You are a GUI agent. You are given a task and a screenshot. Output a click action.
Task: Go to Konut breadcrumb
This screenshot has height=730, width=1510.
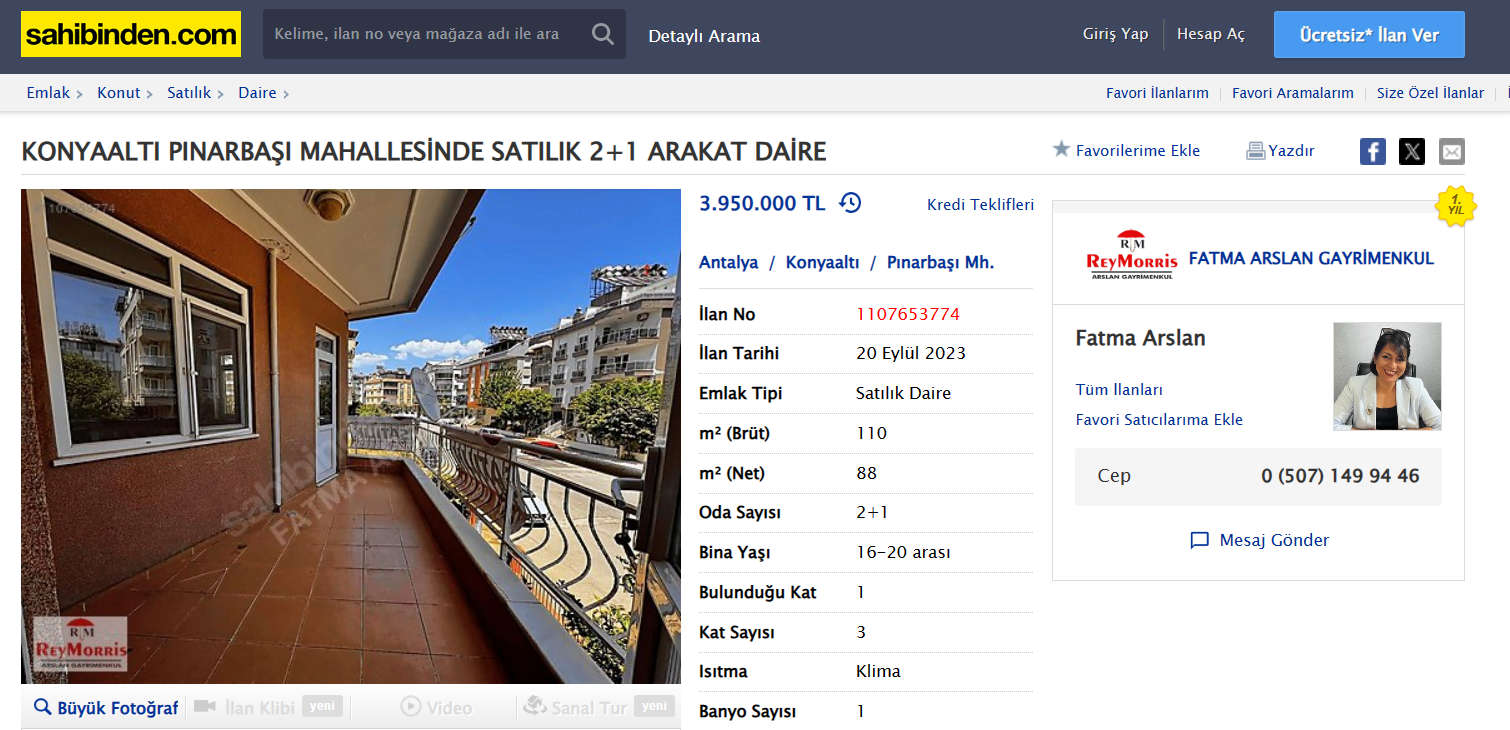pos(119,93)
